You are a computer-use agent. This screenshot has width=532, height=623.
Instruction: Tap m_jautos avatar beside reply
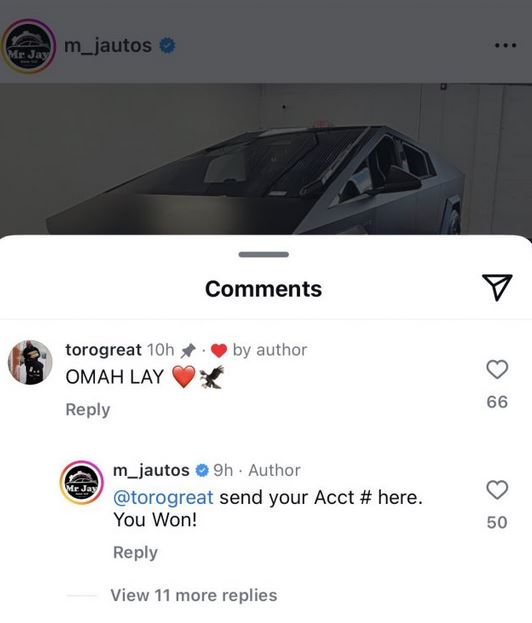[81, 482]
